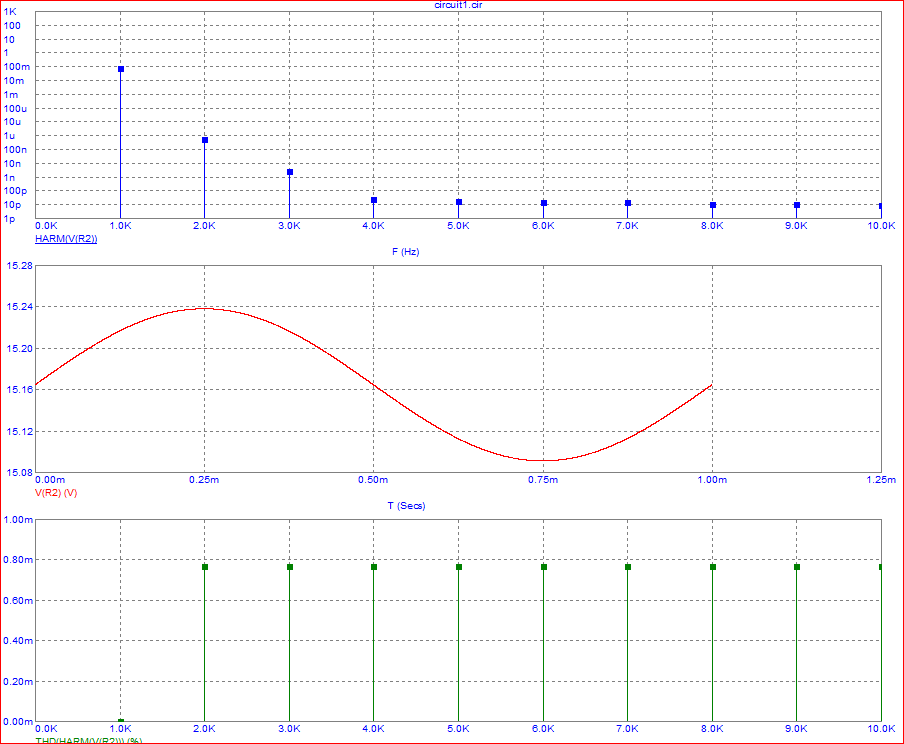904x744 pixels.
Task: Select the 5.0K harmonic data point in the blue plot
Action: (459, 202)
